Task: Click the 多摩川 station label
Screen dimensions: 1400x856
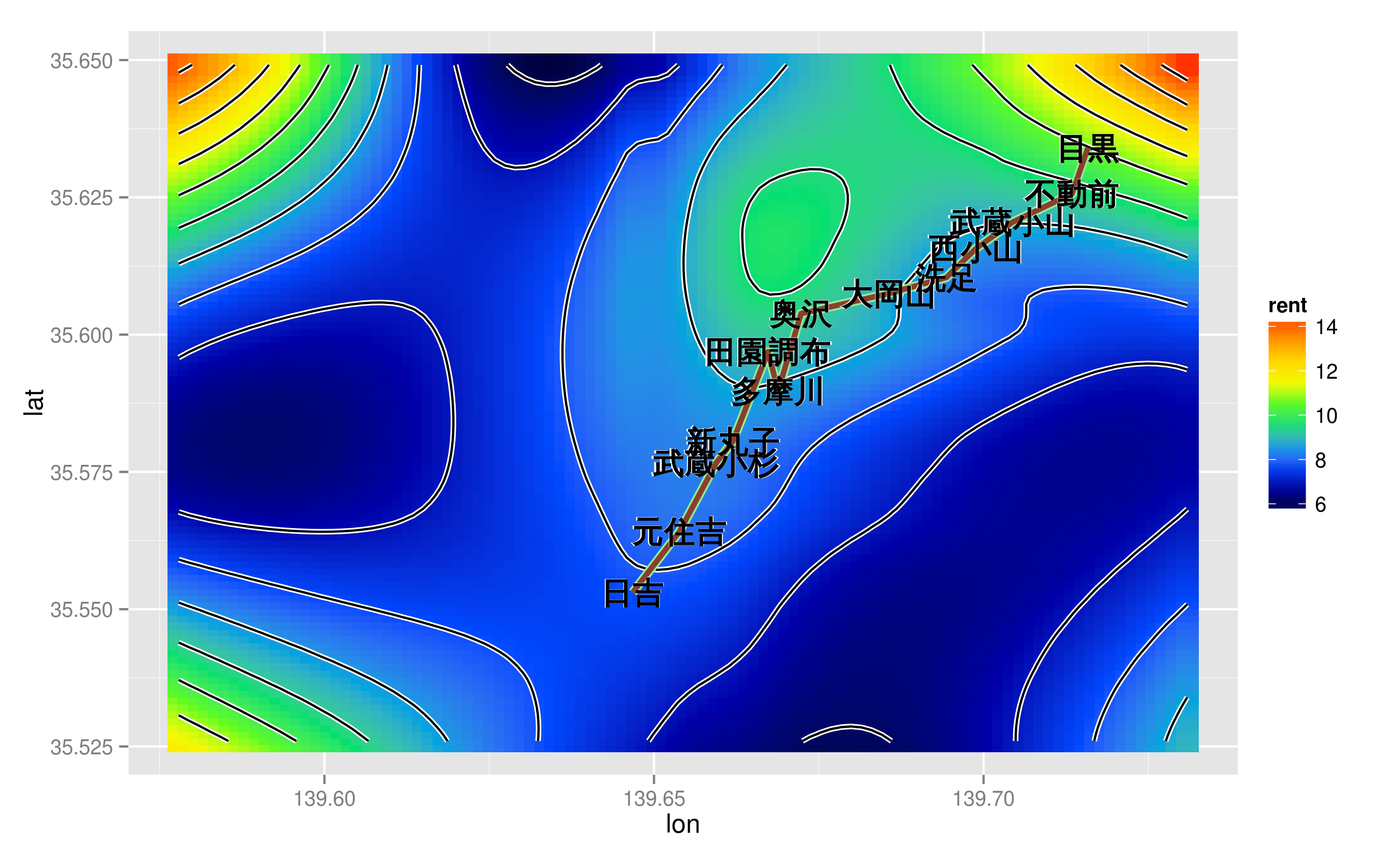Action: click(x=777, y=392)
